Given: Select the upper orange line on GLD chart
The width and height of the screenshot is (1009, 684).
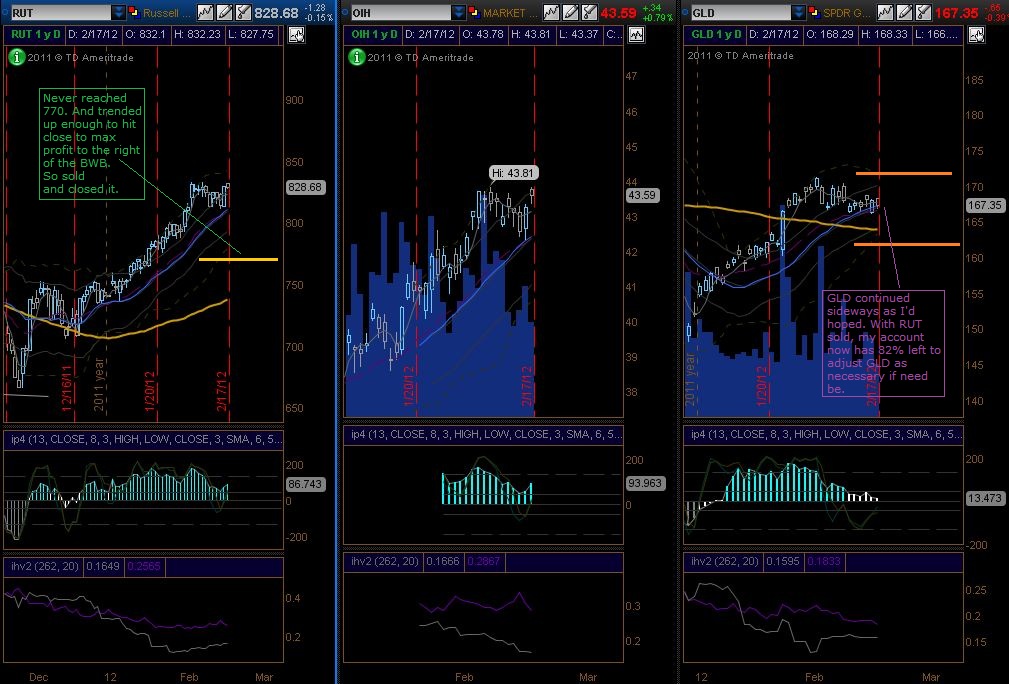Looking at the screenshot, I should point(903,173).
